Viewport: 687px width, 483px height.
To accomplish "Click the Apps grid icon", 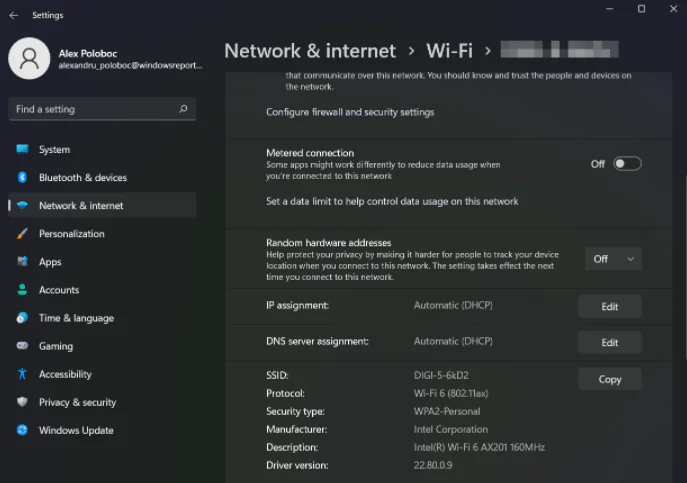I will point(22,262).
